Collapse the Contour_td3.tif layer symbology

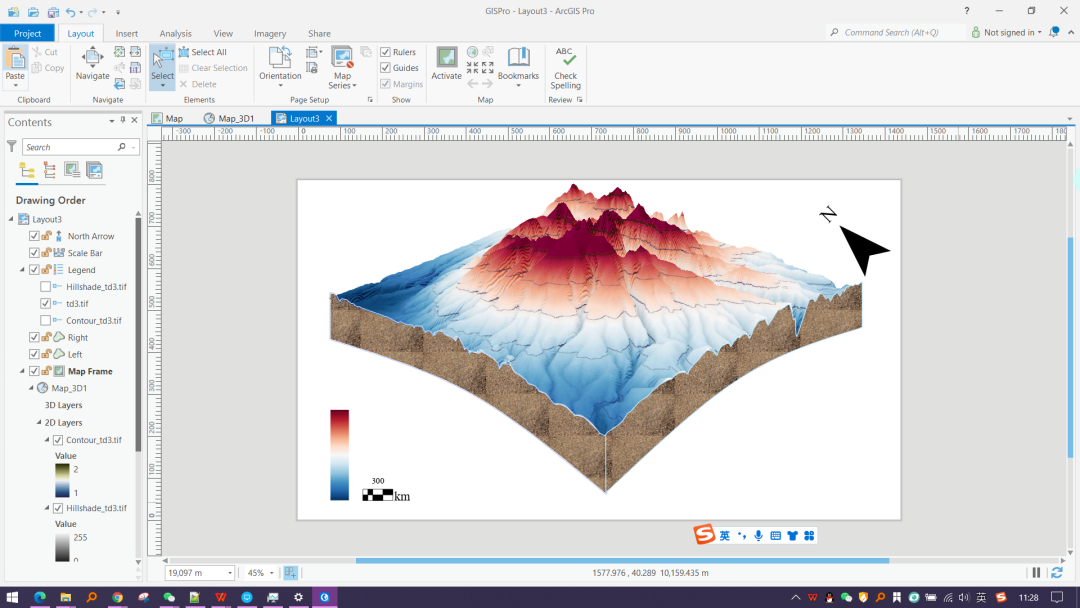pyautogui.click(x=47, y=439)
